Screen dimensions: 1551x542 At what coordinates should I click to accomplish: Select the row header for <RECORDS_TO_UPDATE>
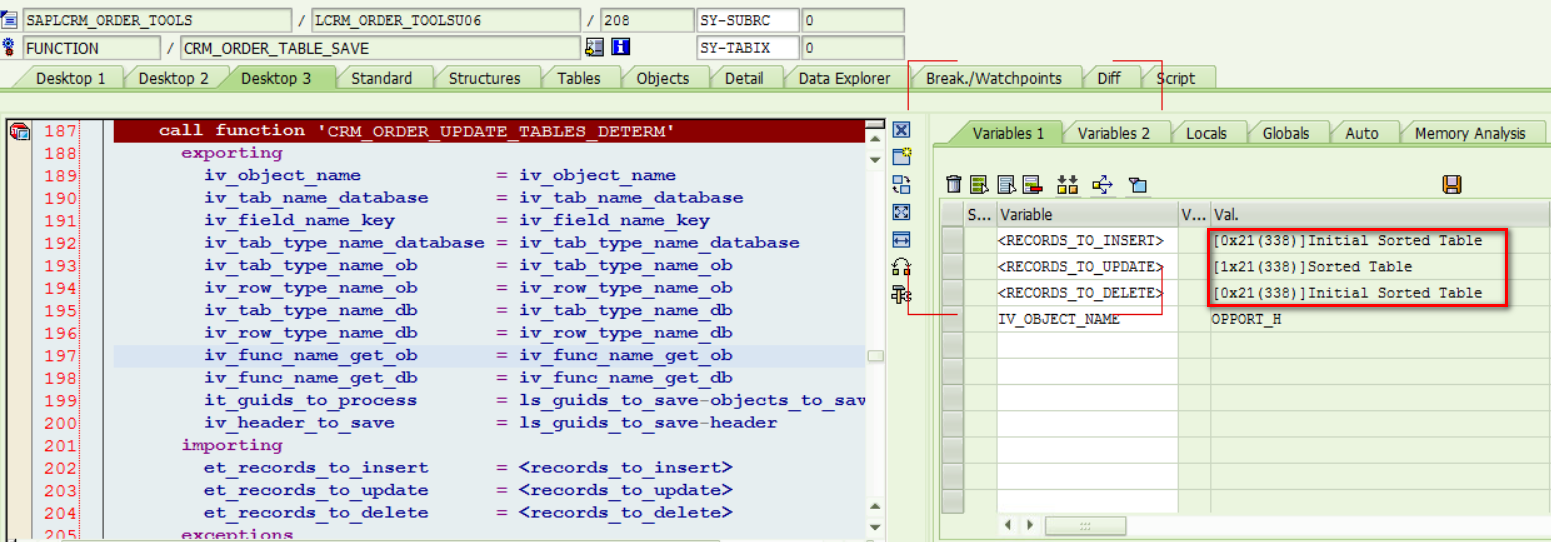[x=953, y=267]
